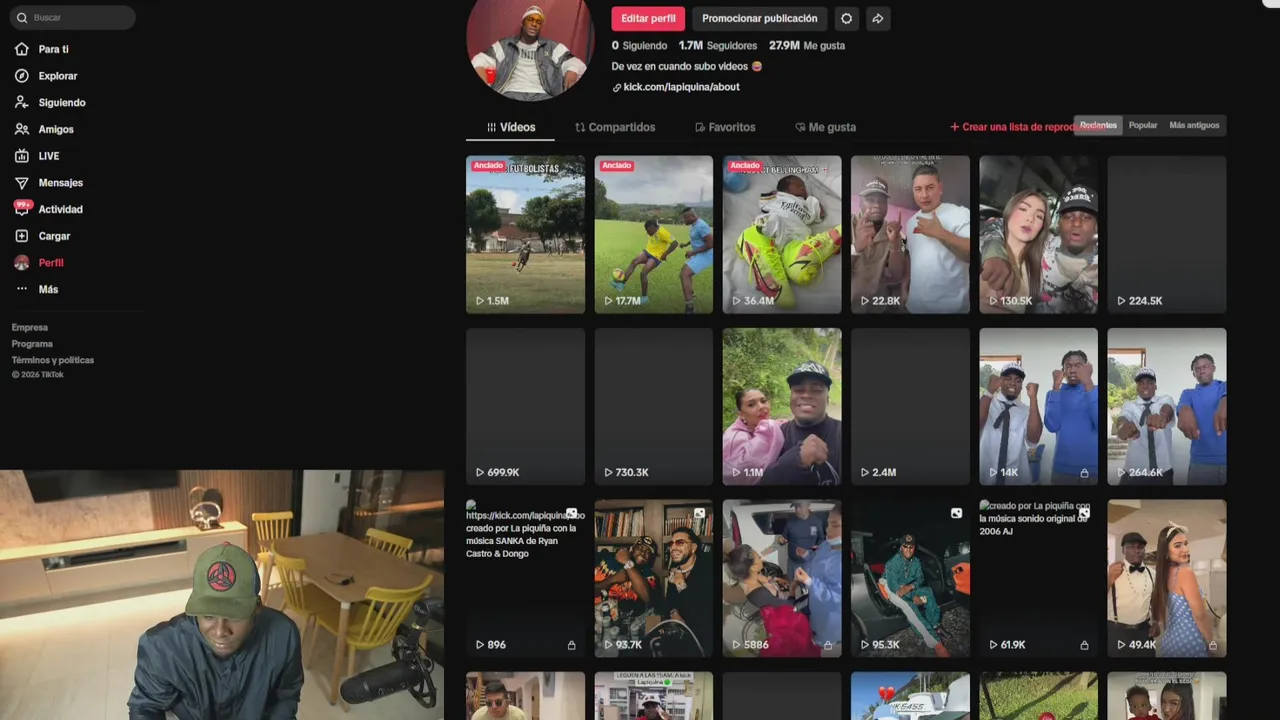1280x720 pixels.
Task: Open pinned video with 36.4M views
Action: point(782,234)
